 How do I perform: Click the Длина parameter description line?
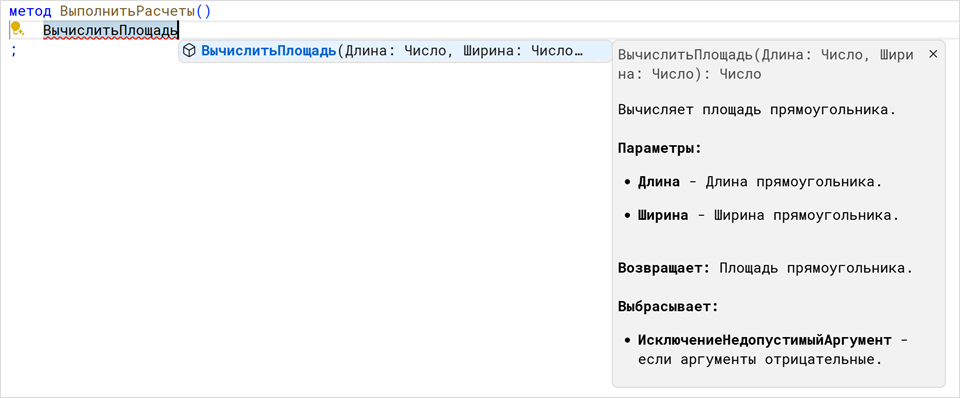click(760, 182)
